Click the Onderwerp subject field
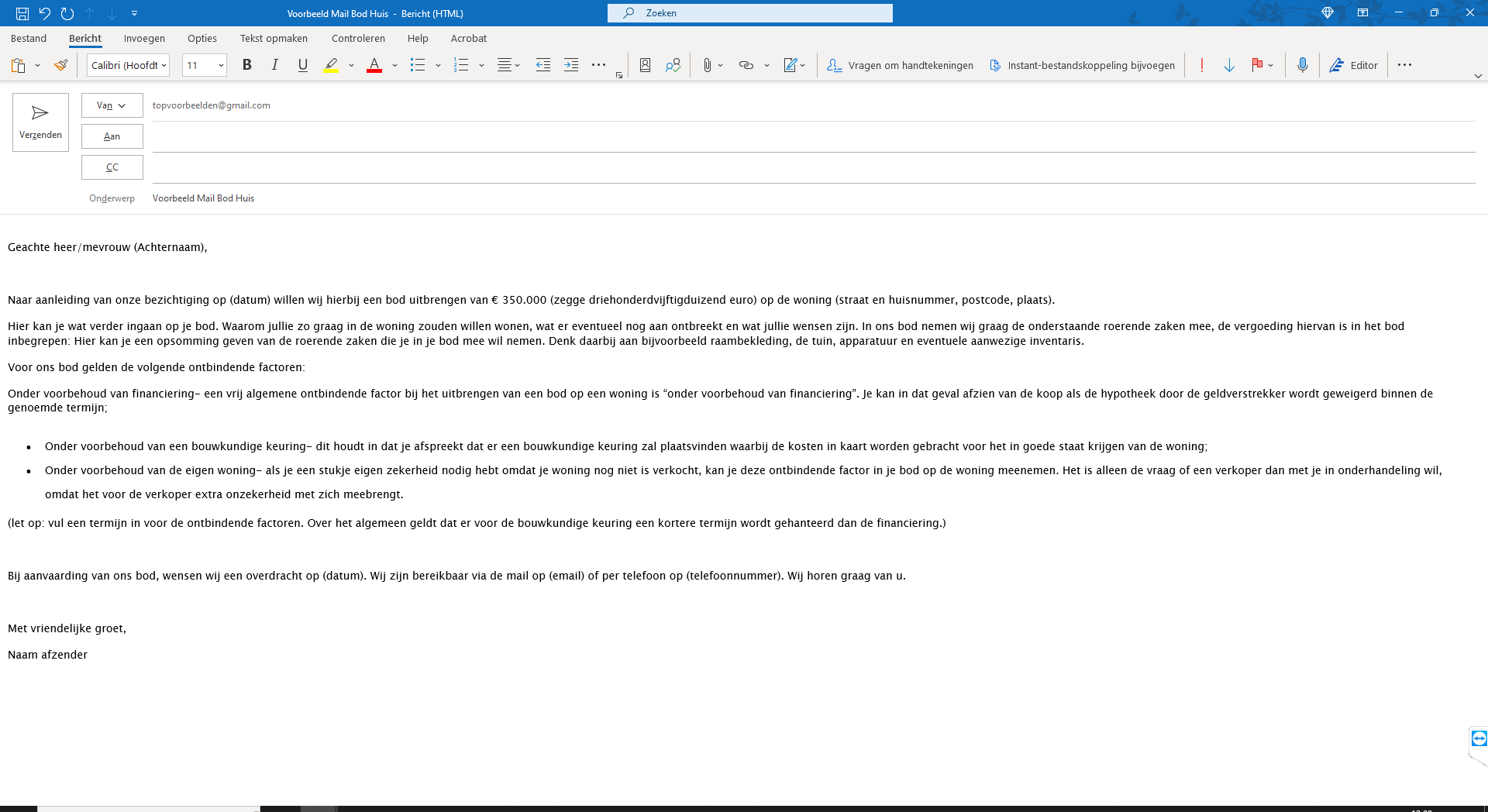This screenshot has width=1488, height=812. pyautogui.click(x=814, y=198)
